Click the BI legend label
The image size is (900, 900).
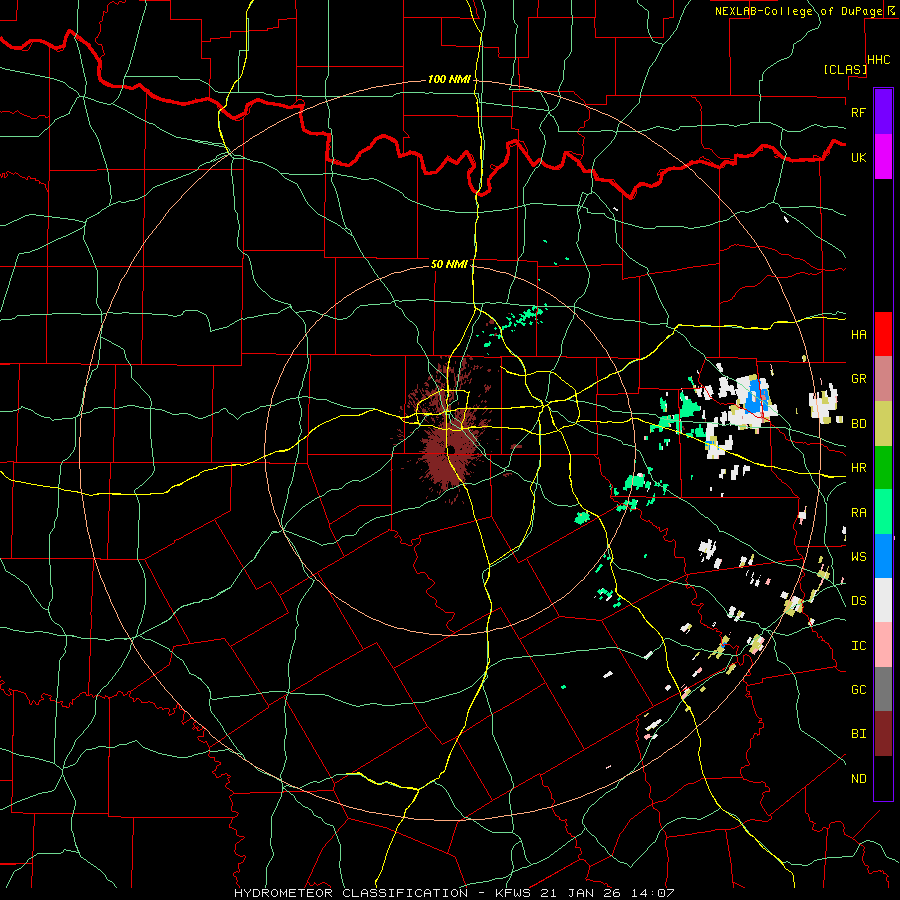858,734
